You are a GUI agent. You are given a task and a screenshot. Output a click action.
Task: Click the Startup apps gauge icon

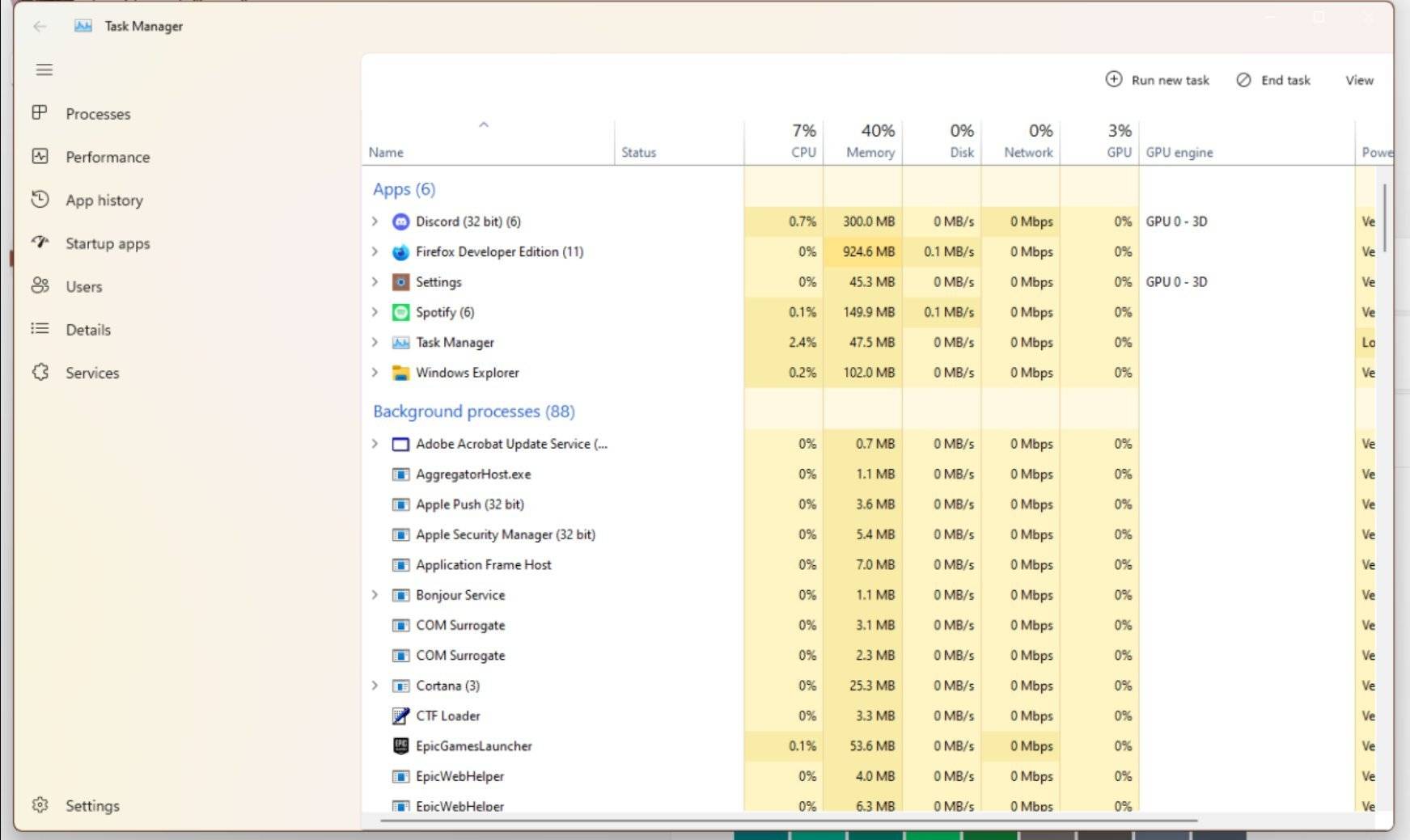tap(40, 242)
